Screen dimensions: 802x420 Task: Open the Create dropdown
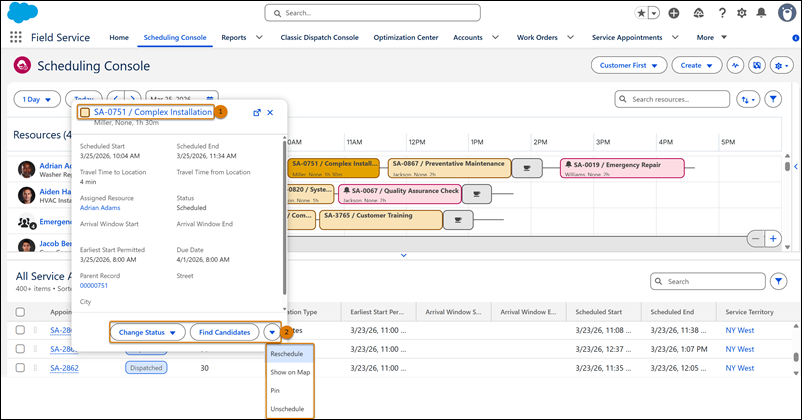pyautogui.click(x=697, y=65)
